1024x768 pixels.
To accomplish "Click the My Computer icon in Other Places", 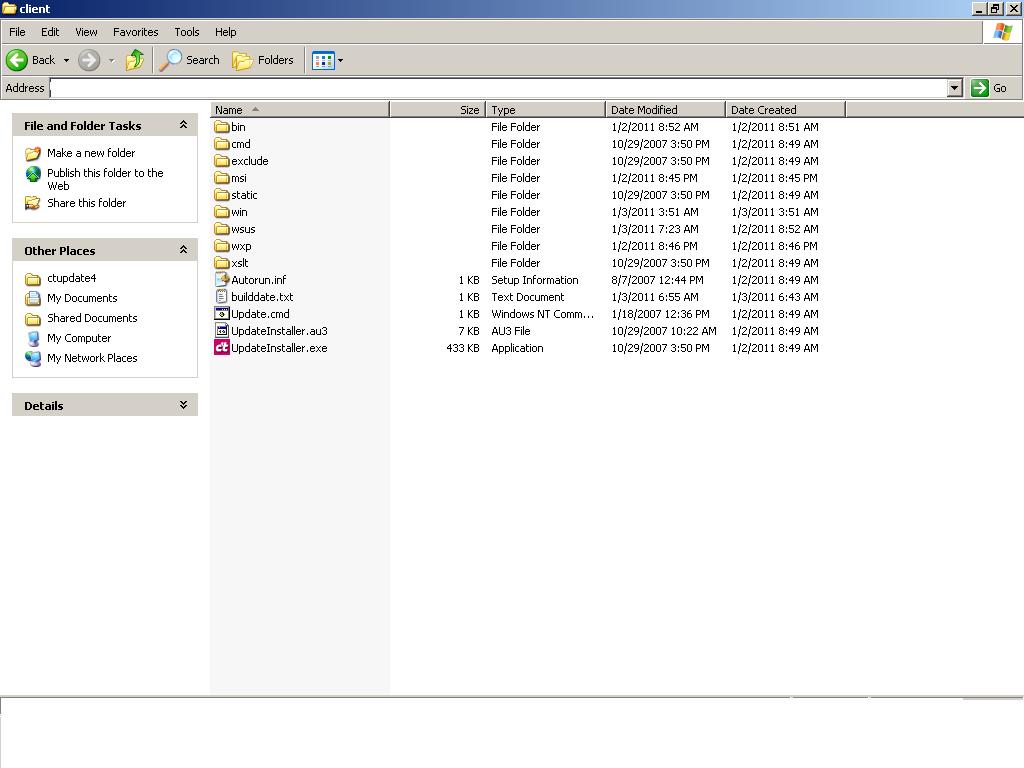I will tap(33, 338).
